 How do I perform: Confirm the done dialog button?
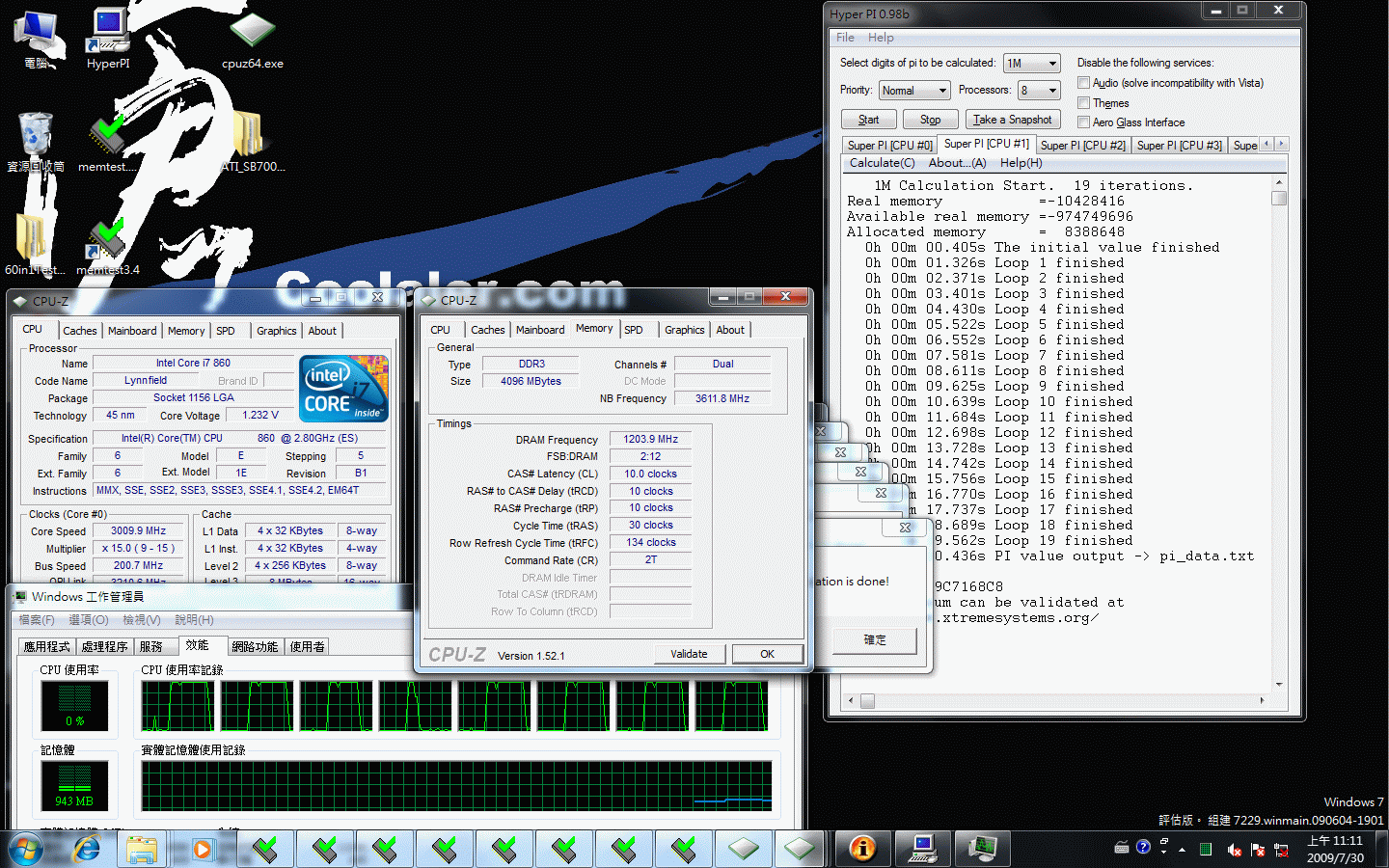pyautogui.click(x=875, y=639)
